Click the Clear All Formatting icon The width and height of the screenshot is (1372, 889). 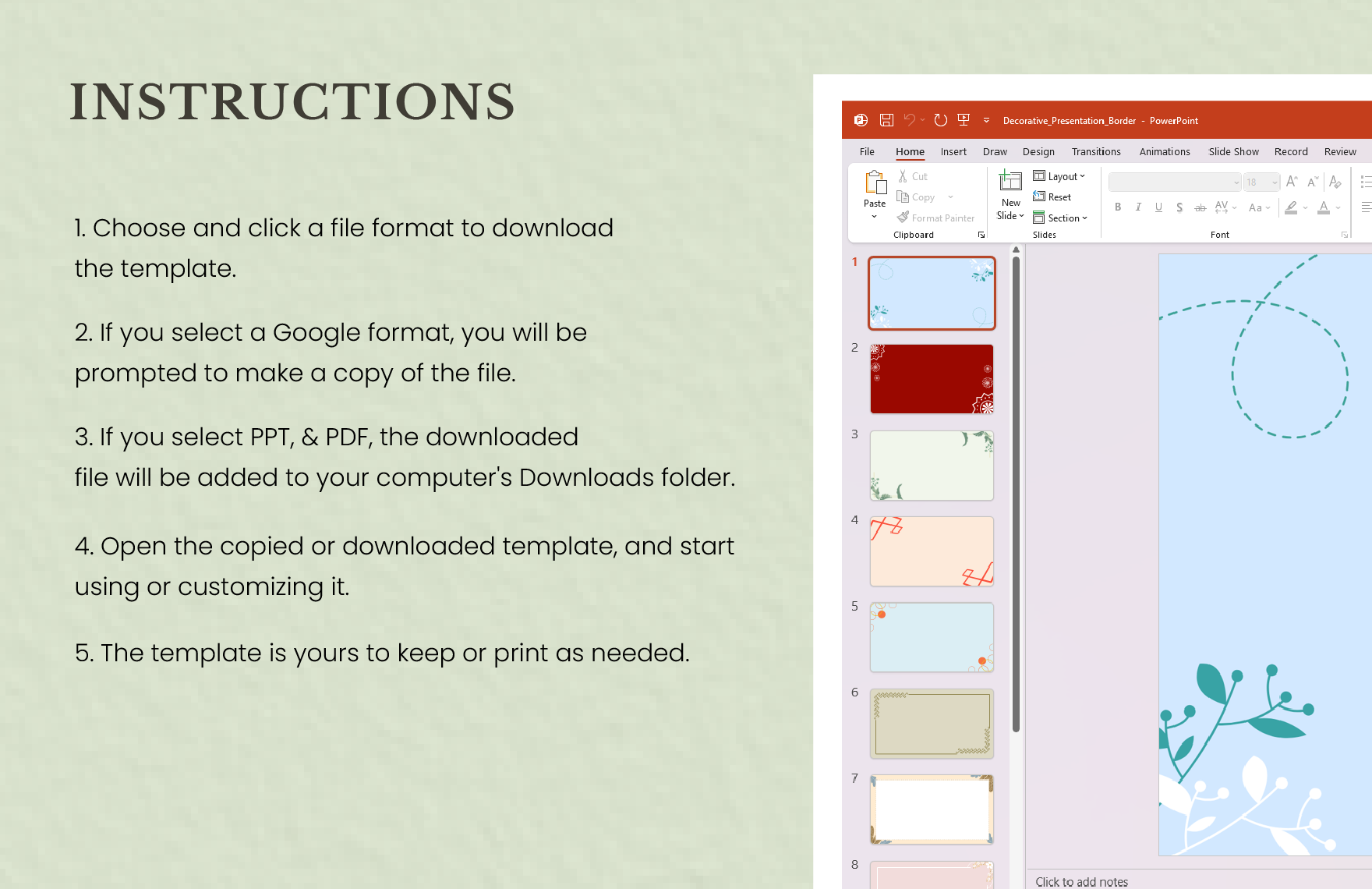pyautogui.click(x=1335, y=182)
